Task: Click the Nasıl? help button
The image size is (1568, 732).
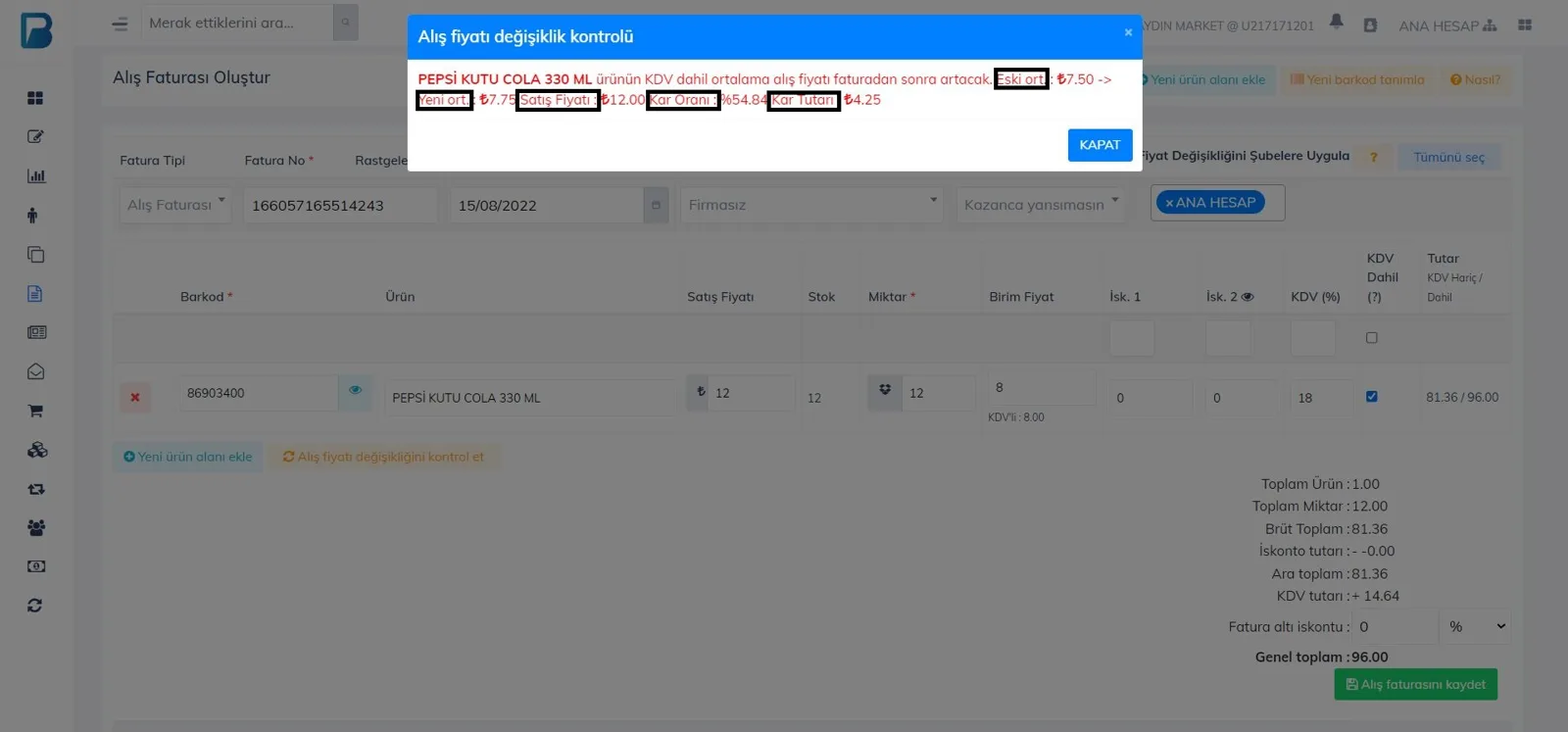Action: click(1475, 79)
